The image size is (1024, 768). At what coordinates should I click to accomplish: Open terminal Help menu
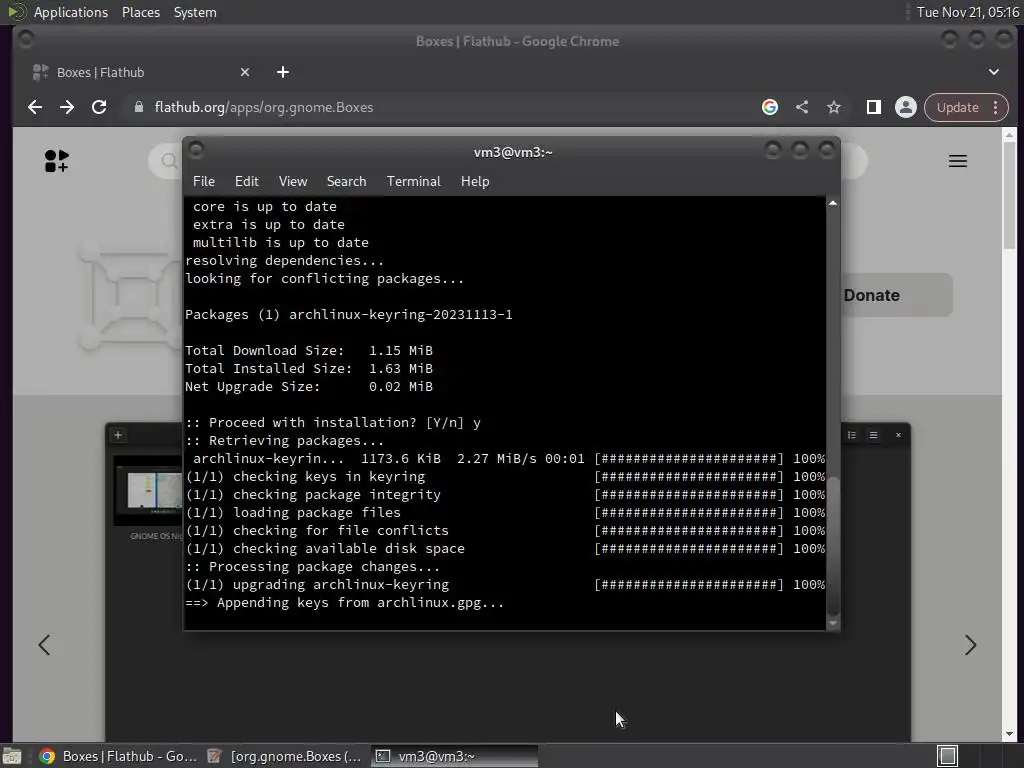tap(475, 182)
